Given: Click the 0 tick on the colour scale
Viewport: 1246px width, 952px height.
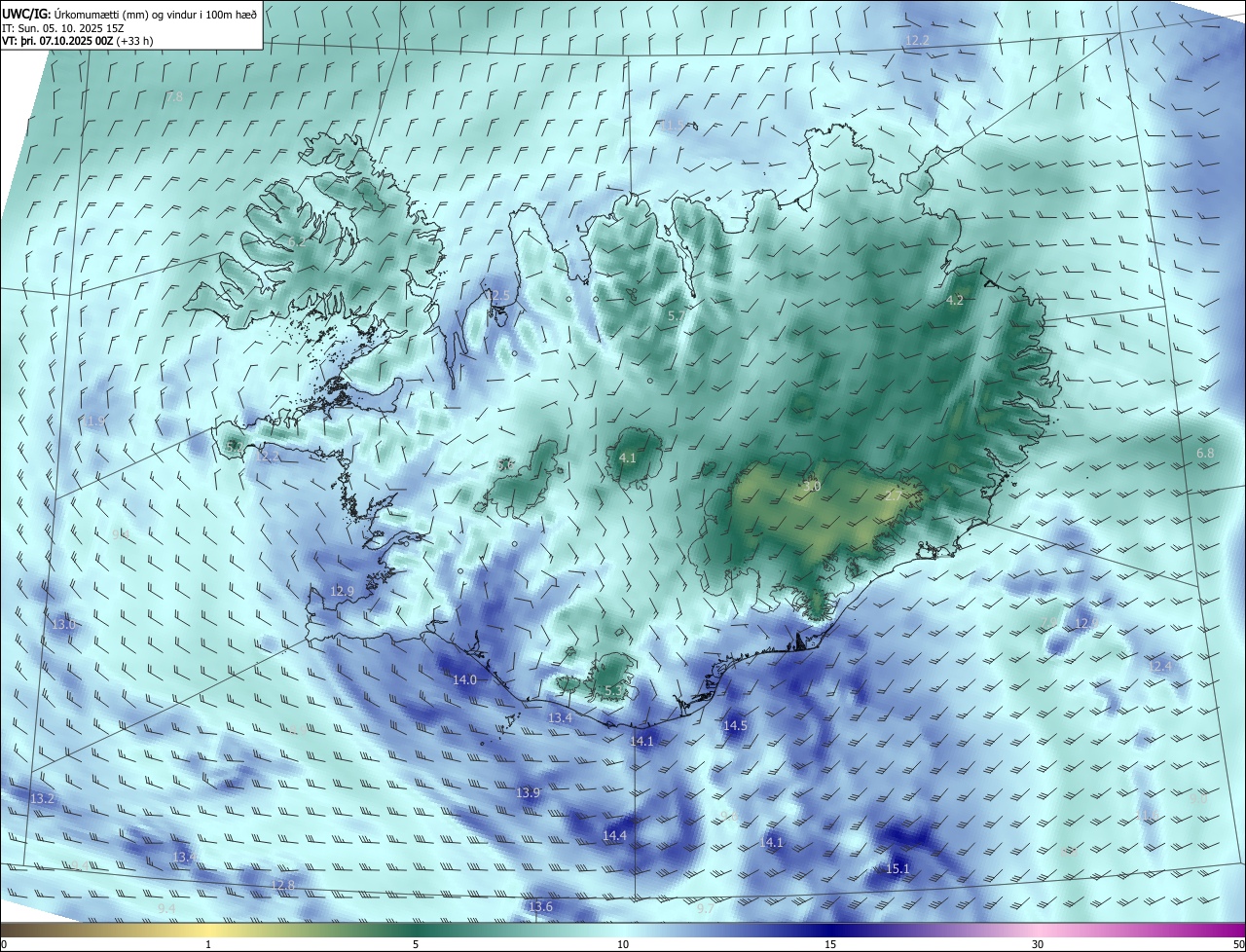Looking at the screenshot, I should coord(4,944).
